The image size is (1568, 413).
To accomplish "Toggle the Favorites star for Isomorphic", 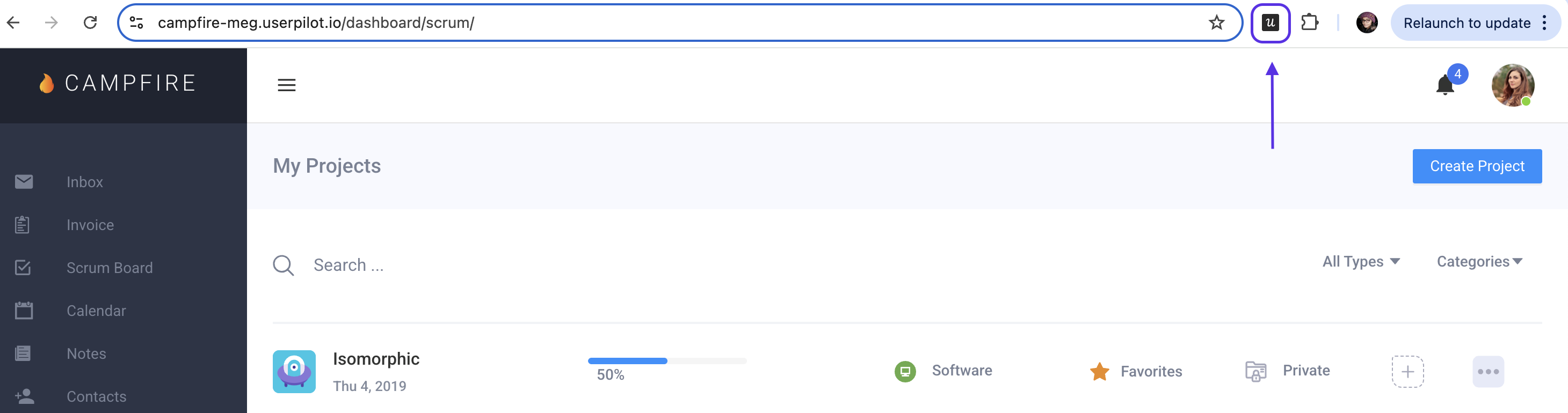I will coord(1099,371).
